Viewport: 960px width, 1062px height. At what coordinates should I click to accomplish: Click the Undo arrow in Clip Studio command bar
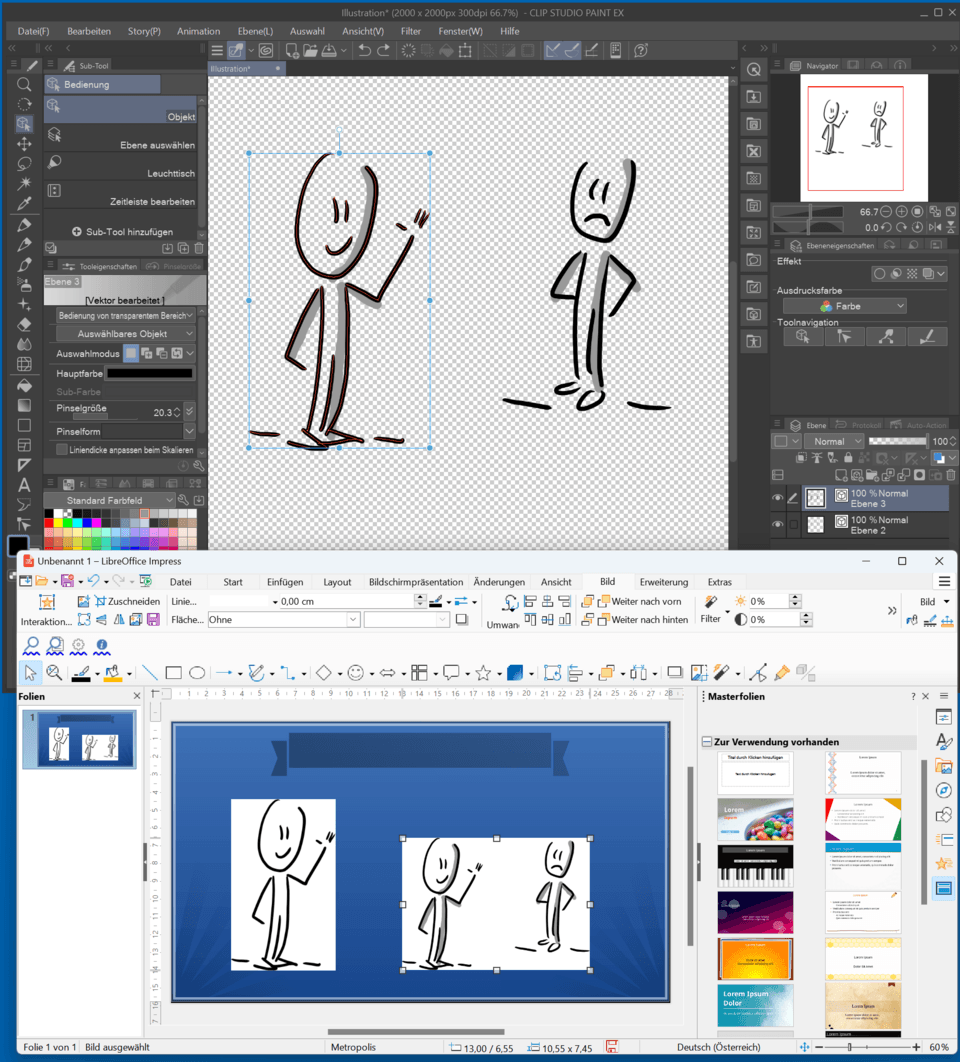(x=364, y=50)
